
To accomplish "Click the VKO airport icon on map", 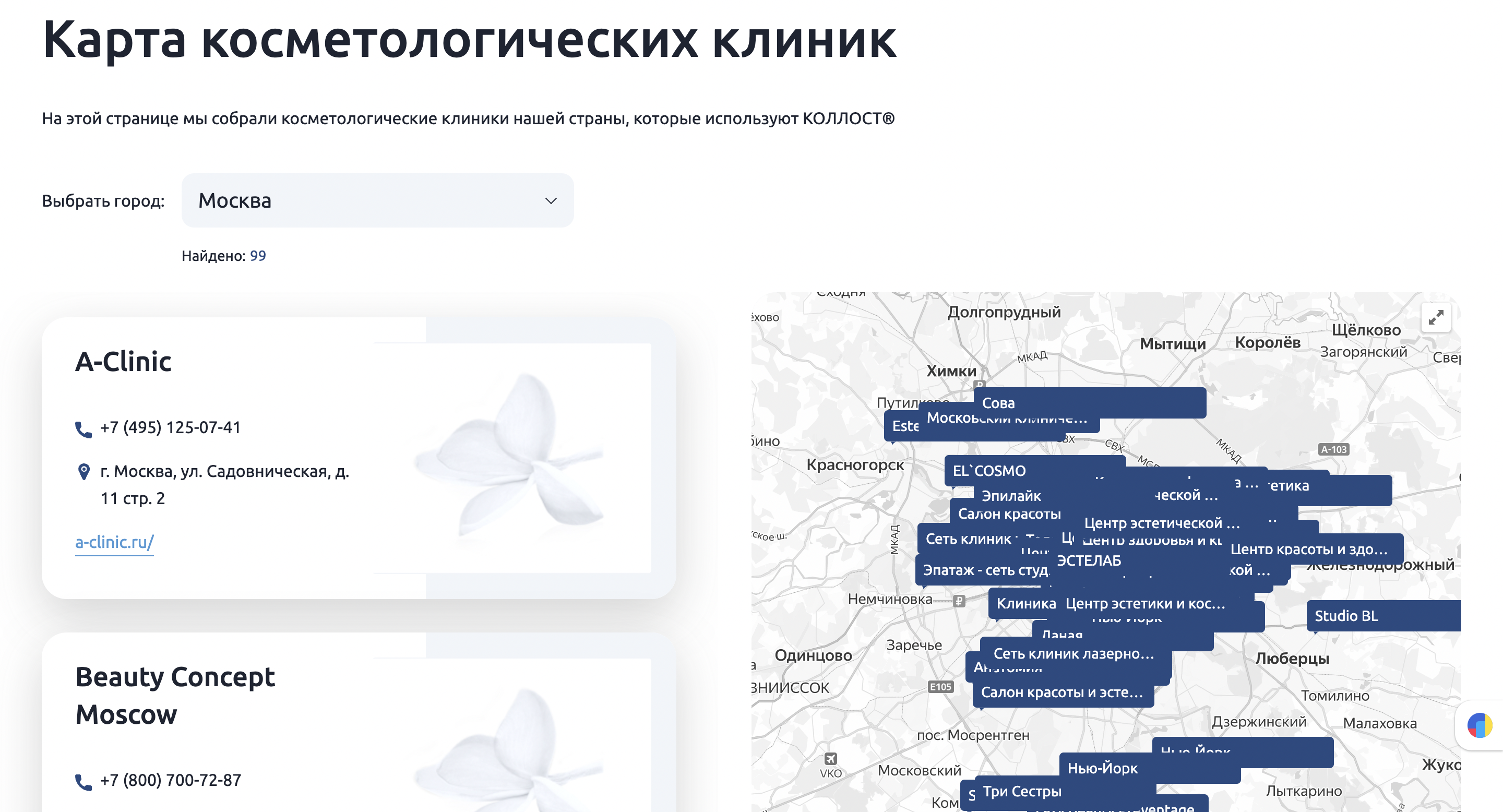I will (x=831, y=759).
